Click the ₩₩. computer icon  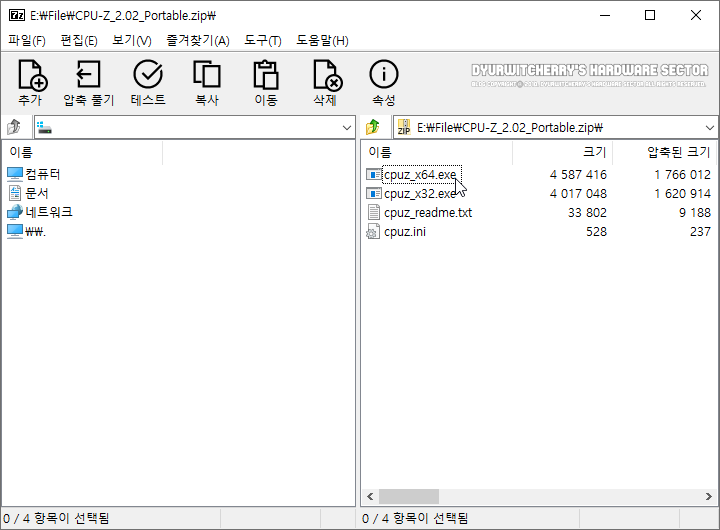[15, 231]
